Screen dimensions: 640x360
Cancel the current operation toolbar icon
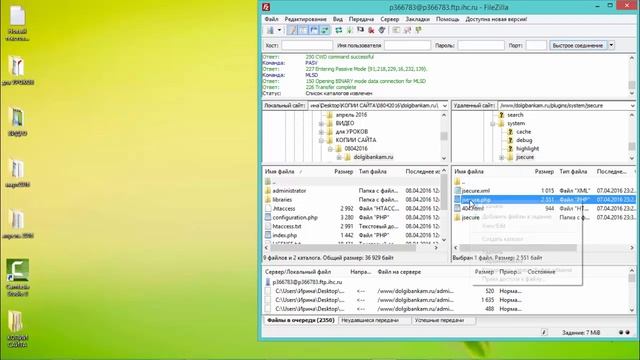(360, 30)
